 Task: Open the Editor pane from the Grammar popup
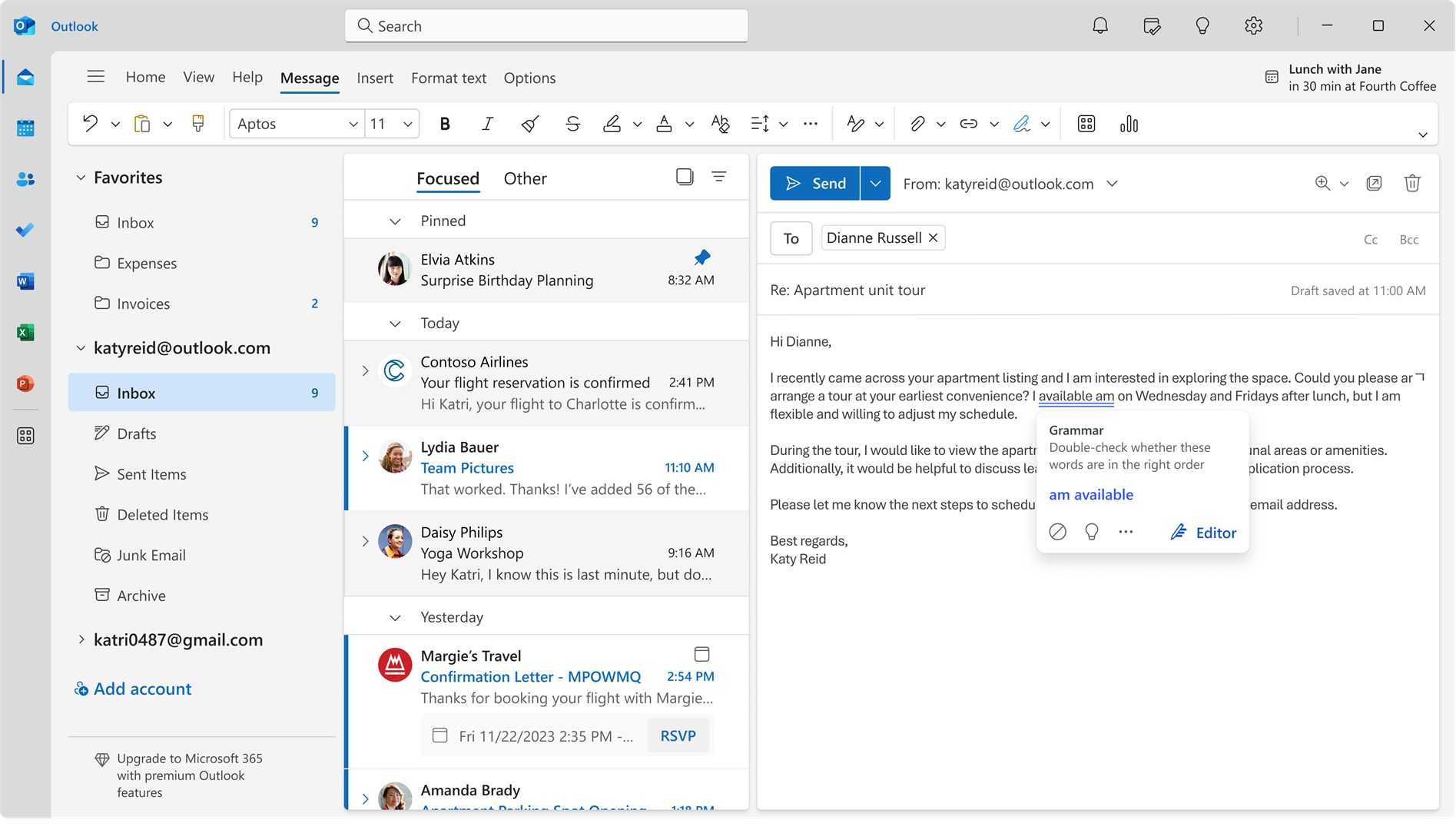coord(1203,532)
